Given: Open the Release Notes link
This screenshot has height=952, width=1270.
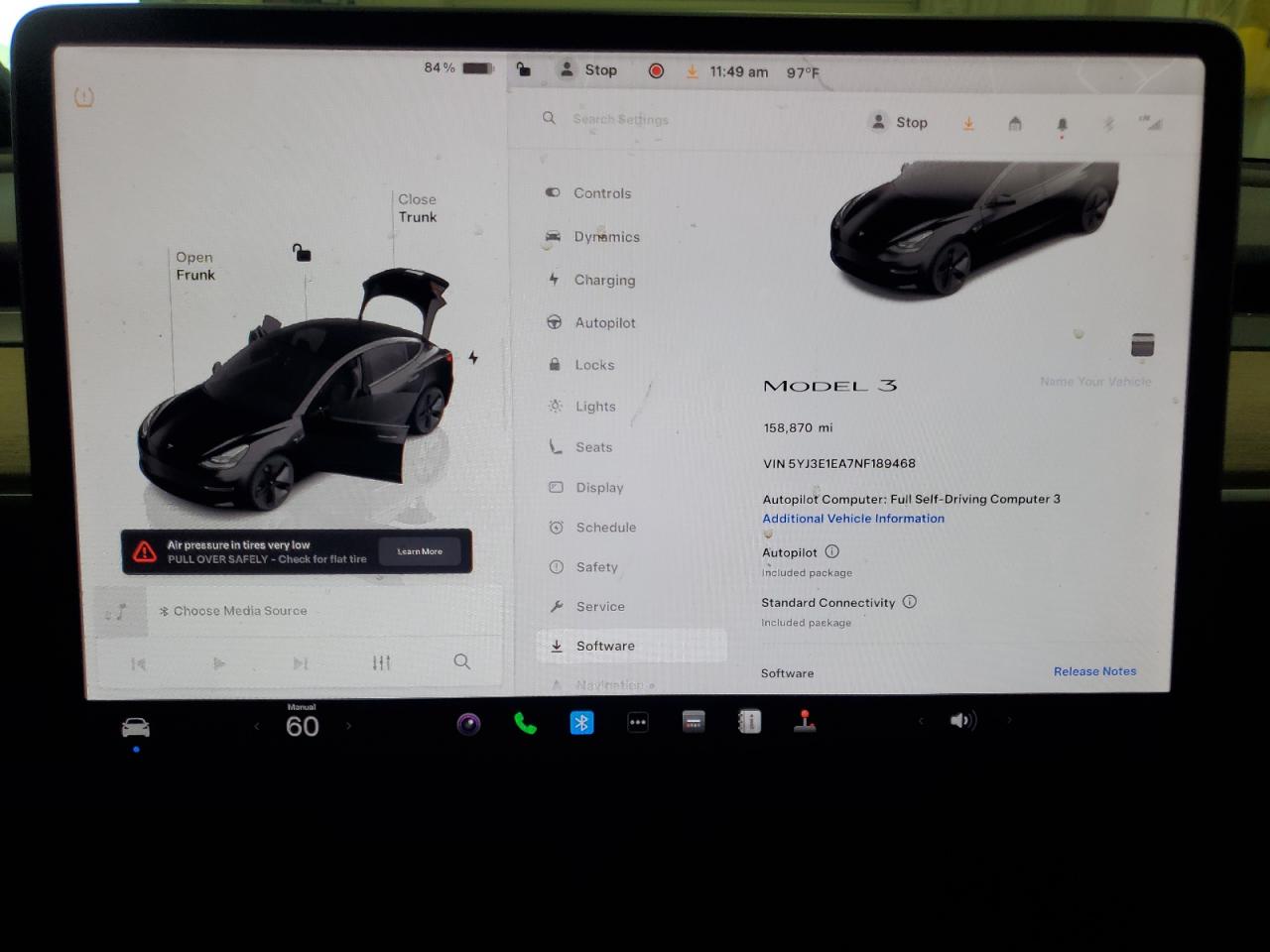Looking at the screenshot, I should coord(1094,671).
